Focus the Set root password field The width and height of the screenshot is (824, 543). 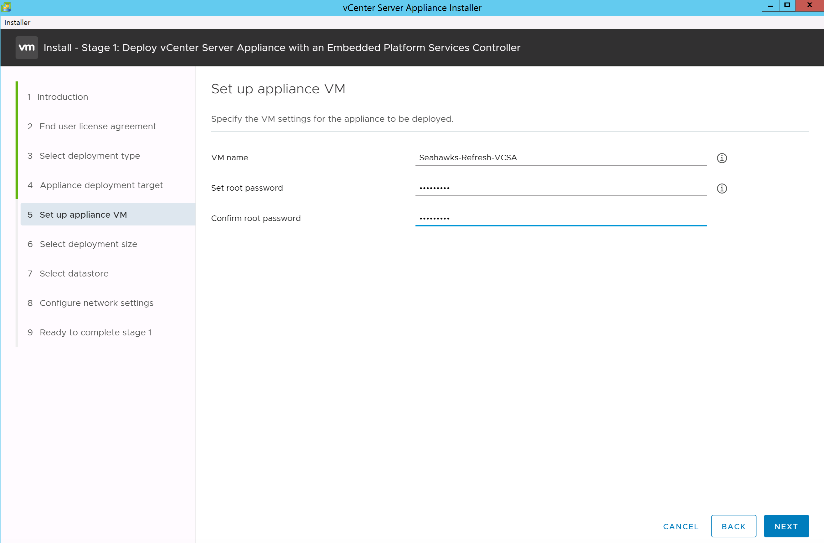[560, 188]
